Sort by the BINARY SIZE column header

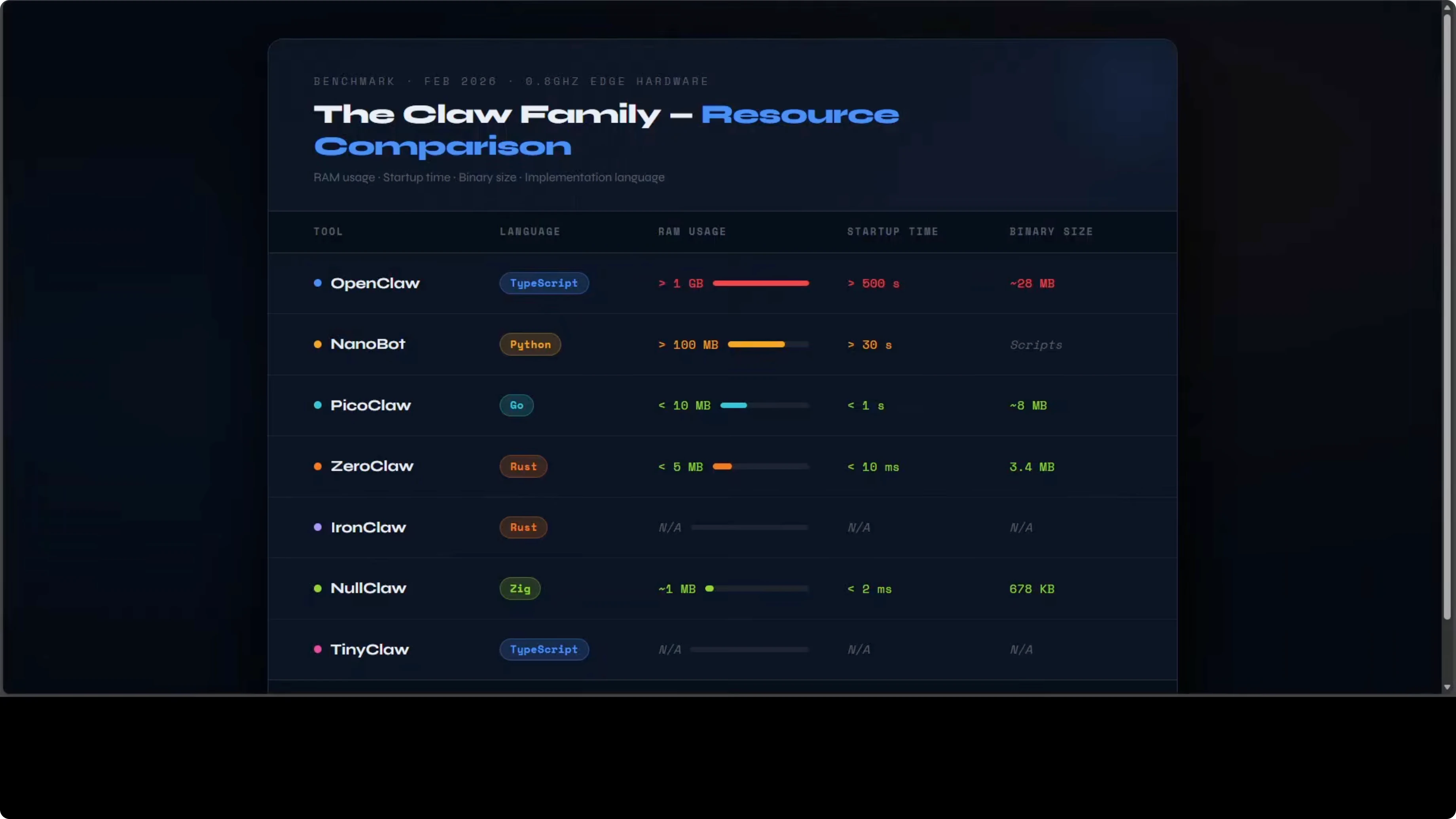click(x=1051, y=231)
